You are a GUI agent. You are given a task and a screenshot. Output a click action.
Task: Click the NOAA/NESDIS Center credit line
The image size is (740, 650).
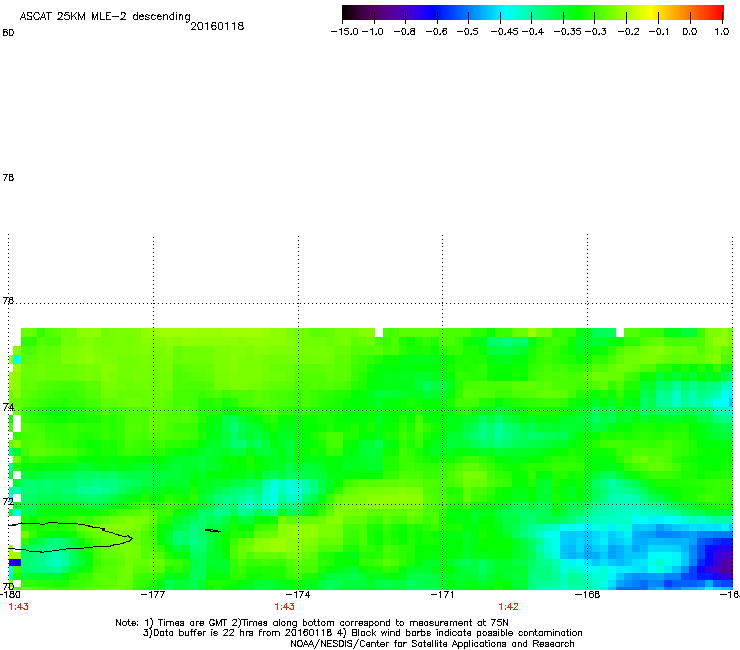coord(432,644)
